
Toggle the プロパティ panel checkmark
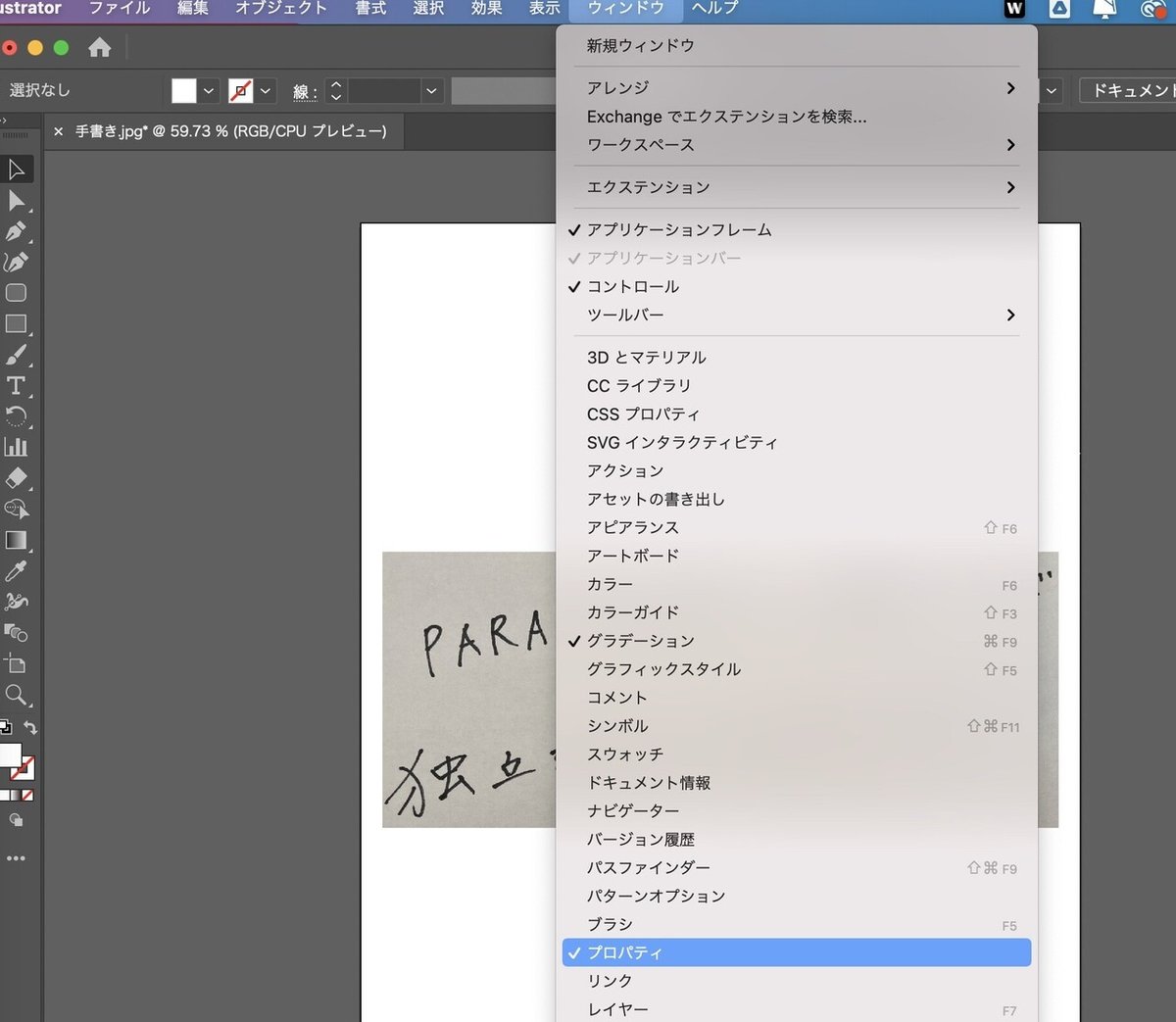tap(624, 952)
